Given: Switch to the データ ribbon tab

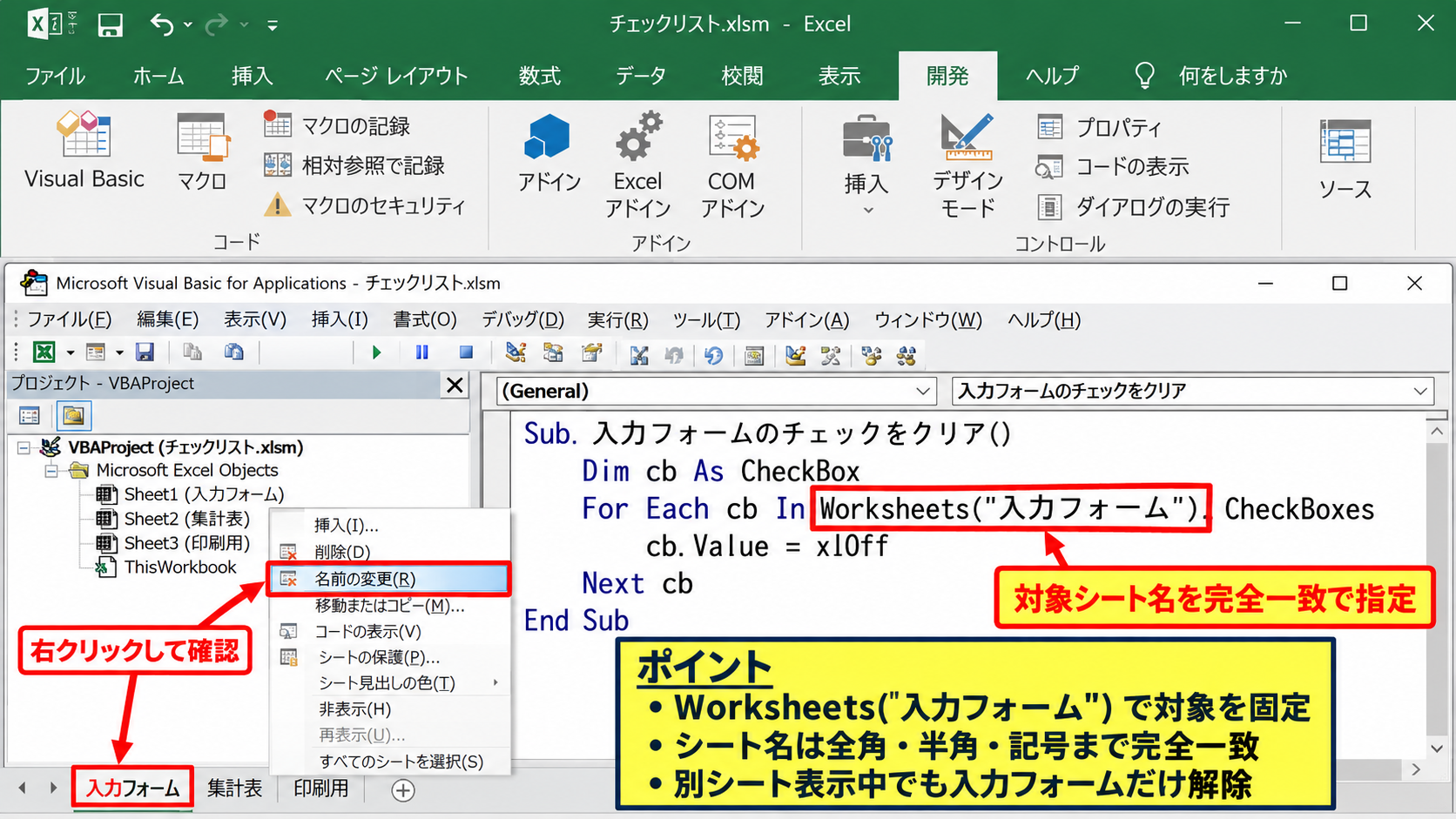Looking at the screenshot, I should (641, 76).
